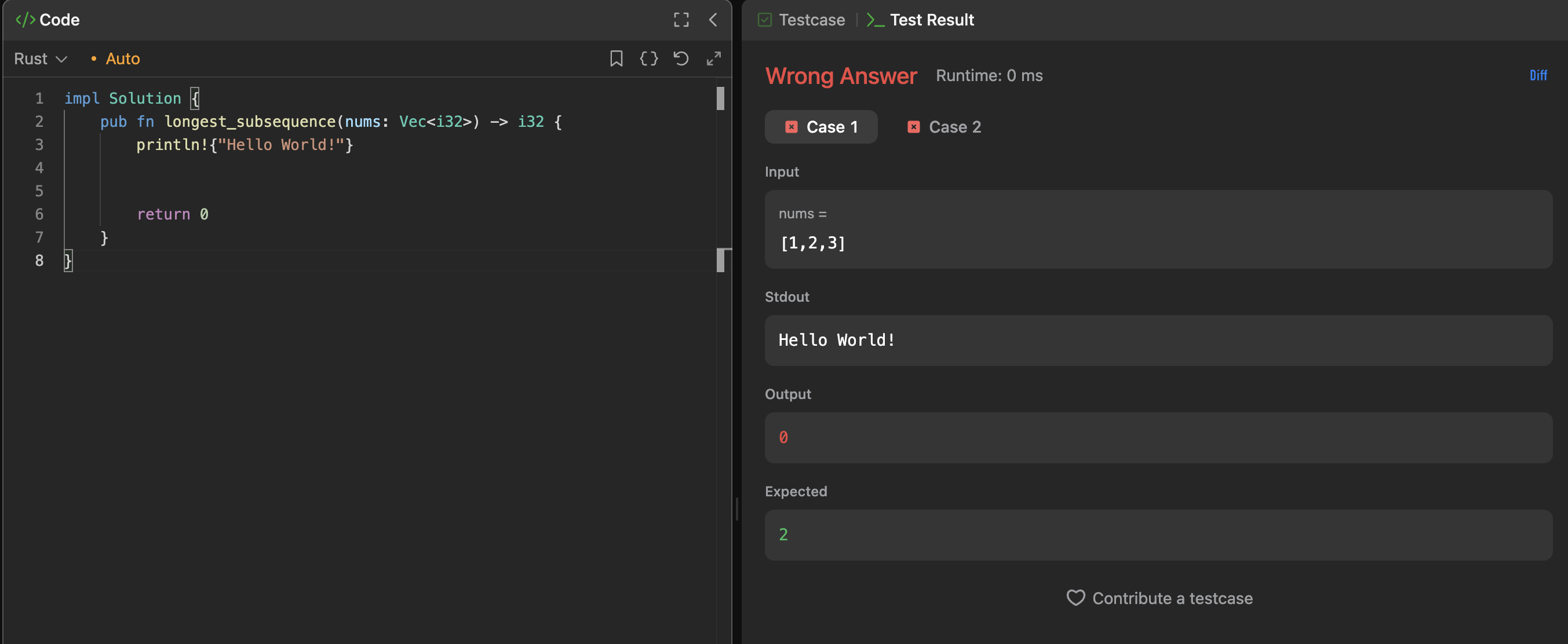Click the heart icon near Contribute
Screen dimensions: 1568x644
pyautogui.click(x=1075, y=598)
